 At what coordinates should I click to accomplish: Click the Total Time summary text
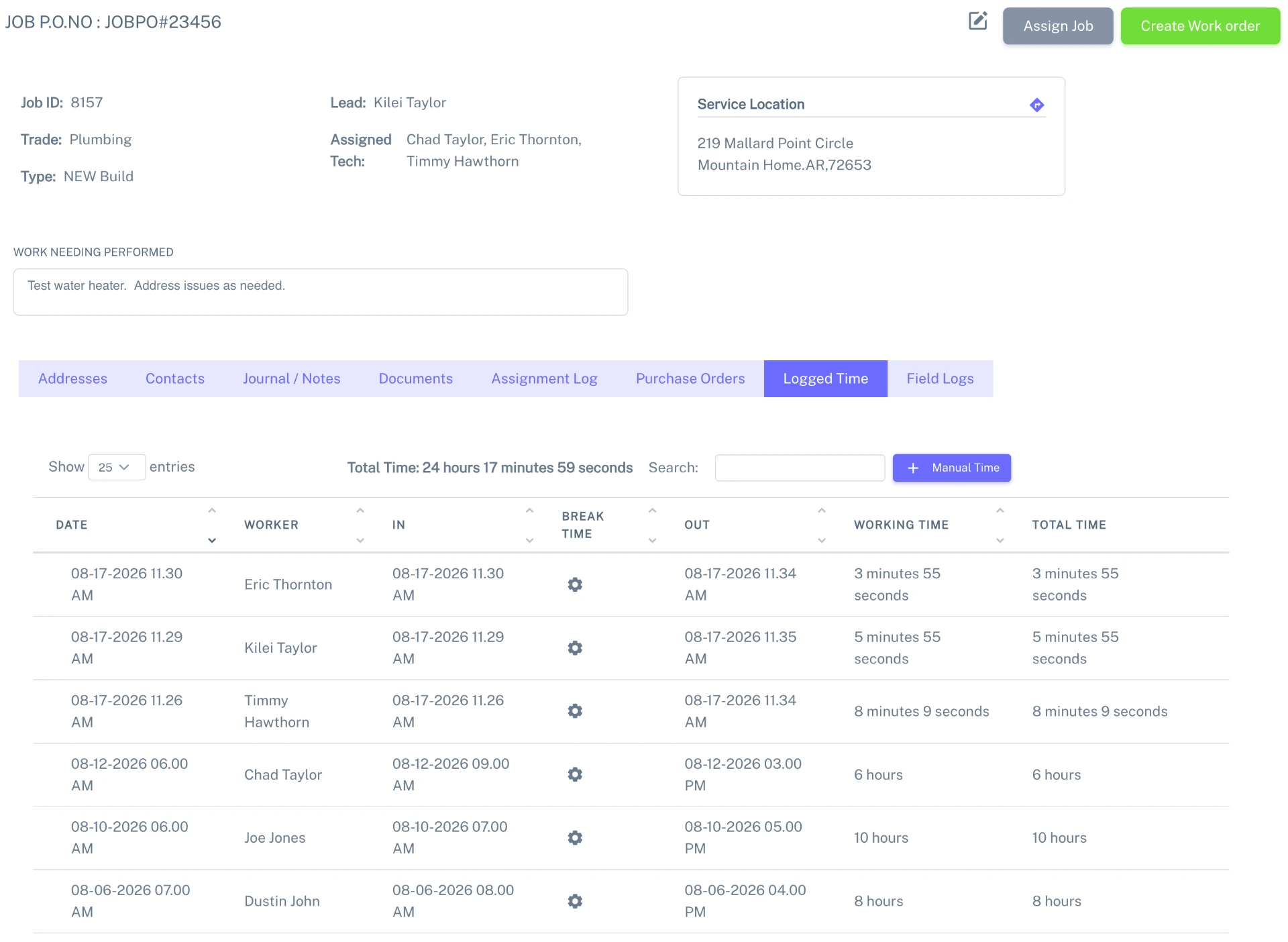click(490, 468)
